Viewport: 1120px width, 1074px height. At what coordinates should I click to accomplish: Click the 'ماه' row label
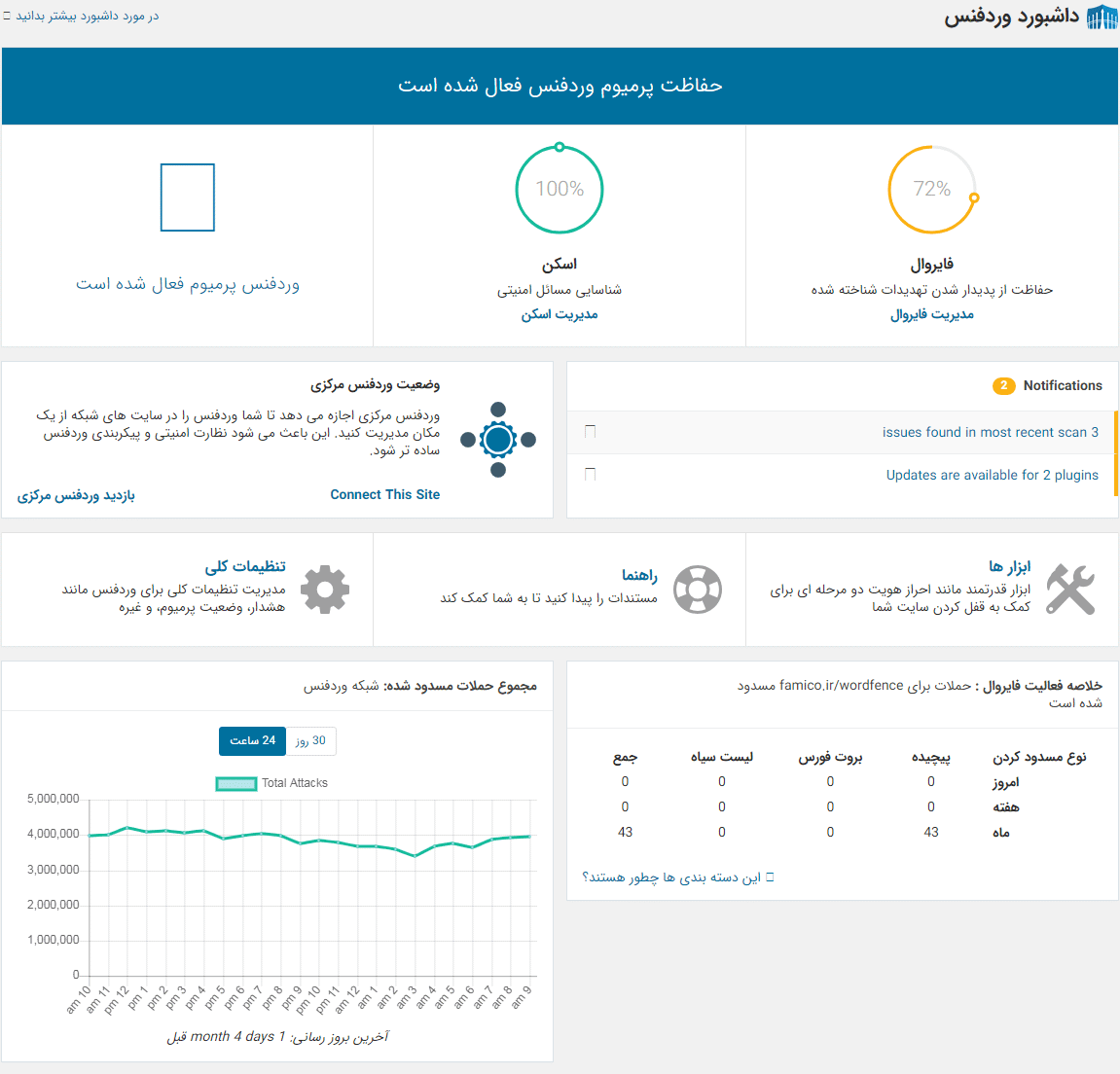1000,832
